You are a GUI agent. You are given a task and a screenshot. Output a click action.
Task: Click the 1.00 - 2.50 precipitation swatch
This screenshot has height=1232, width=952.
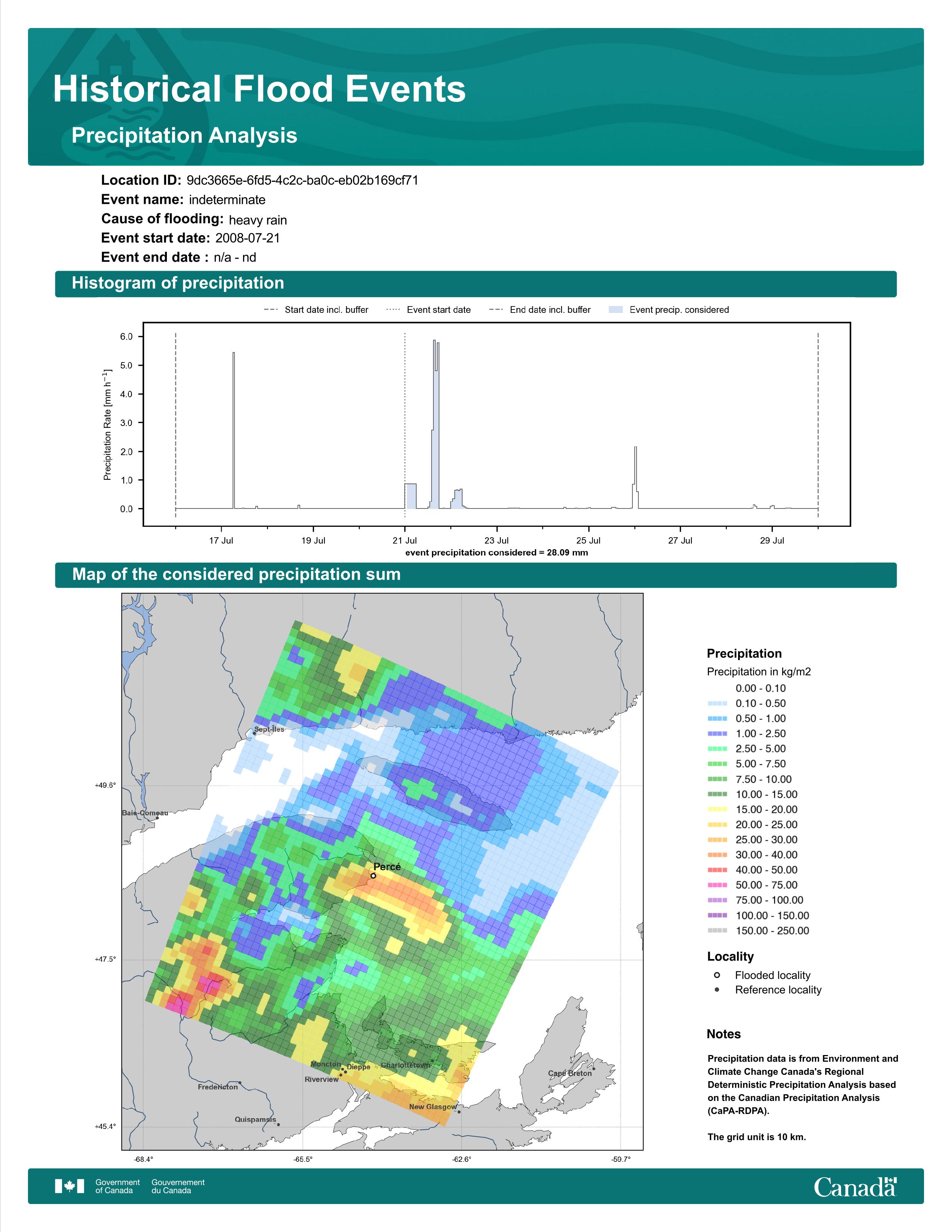pos(718,734)
